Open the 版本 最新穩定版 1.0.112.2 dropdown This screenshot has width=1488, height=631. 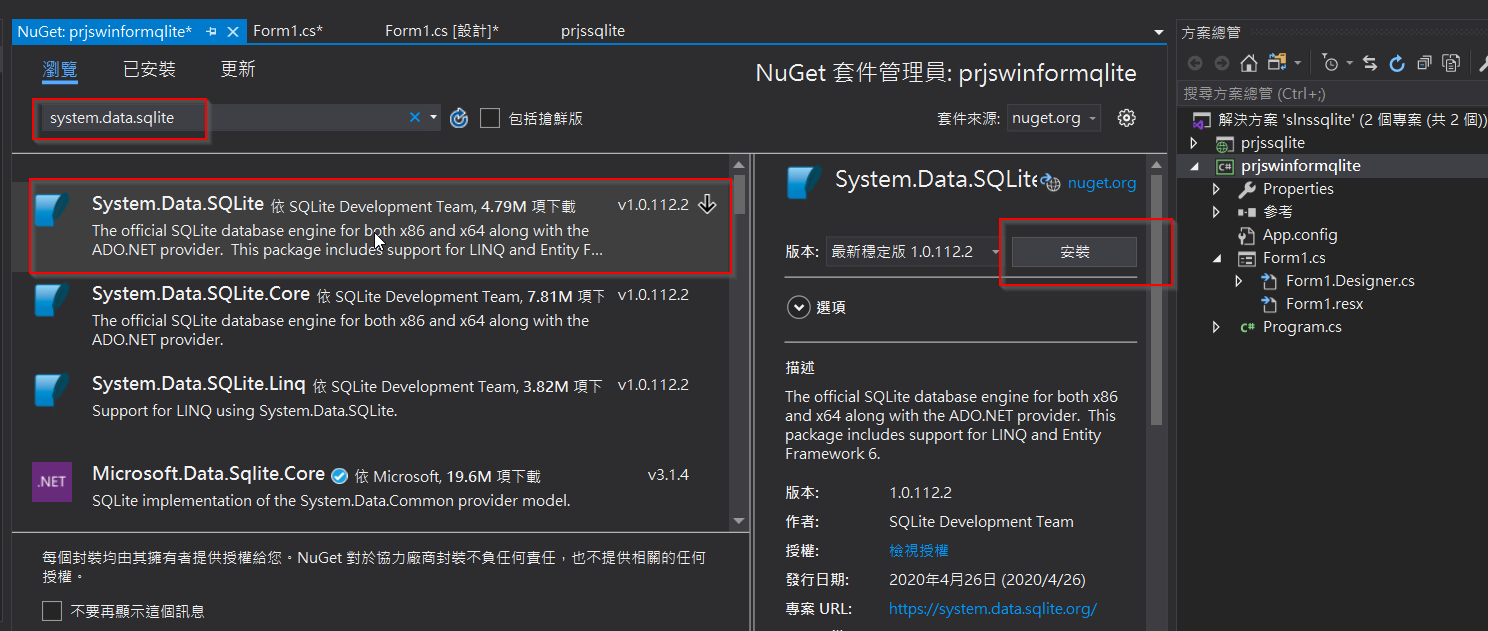[914, 252]
